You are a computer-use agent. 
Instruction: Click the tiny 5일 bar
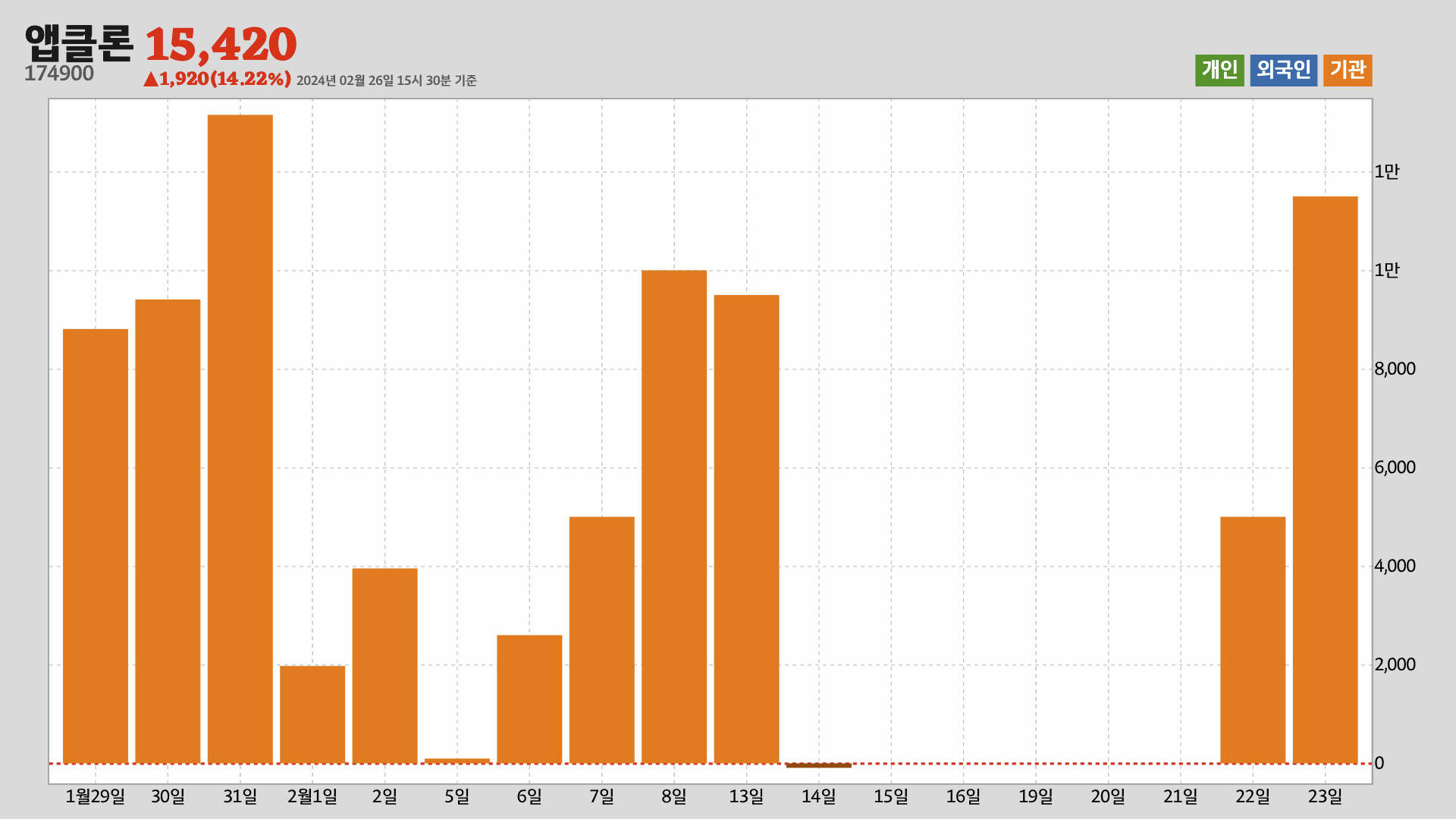pos(457,761)
